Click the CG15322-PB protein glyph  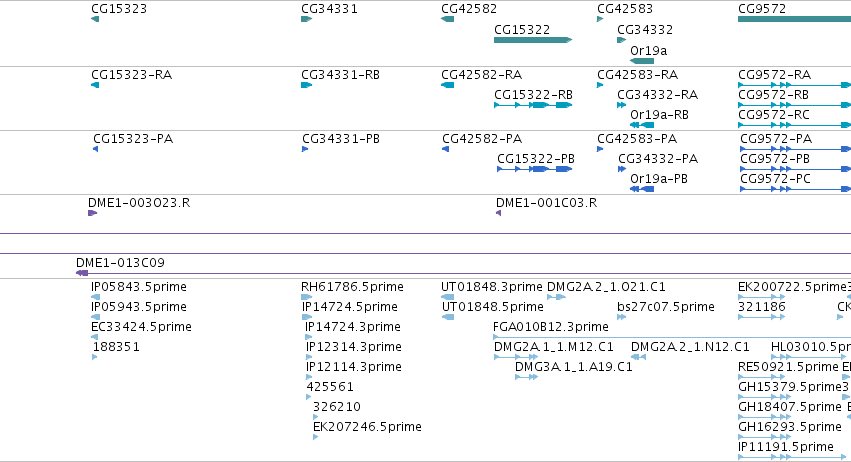pyautogui.click(x=535, y=169)
